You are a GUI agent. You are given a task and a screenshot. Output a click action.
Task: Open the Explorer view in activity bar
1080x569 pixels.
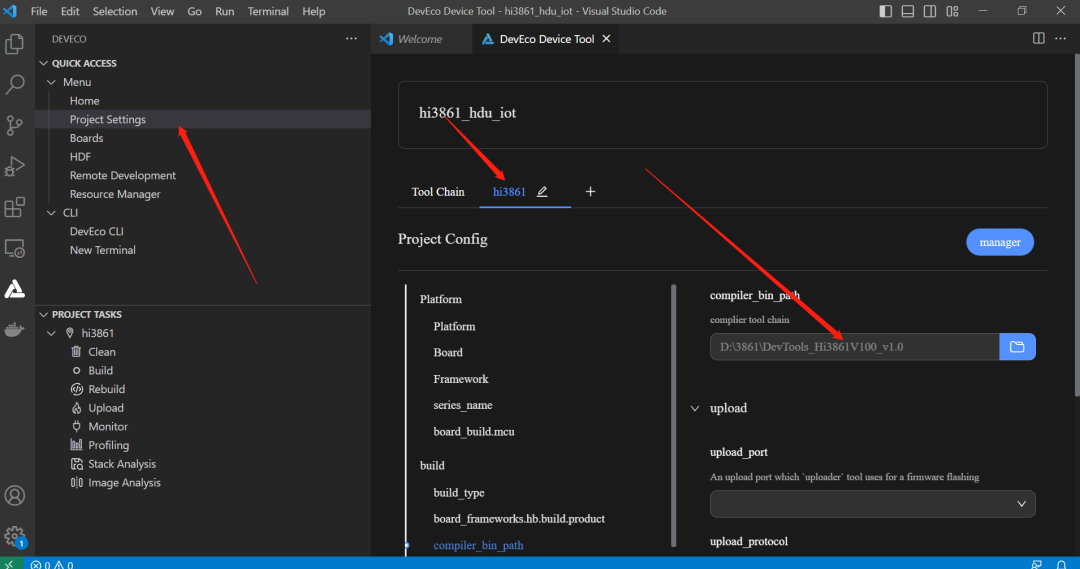[15, 44]
